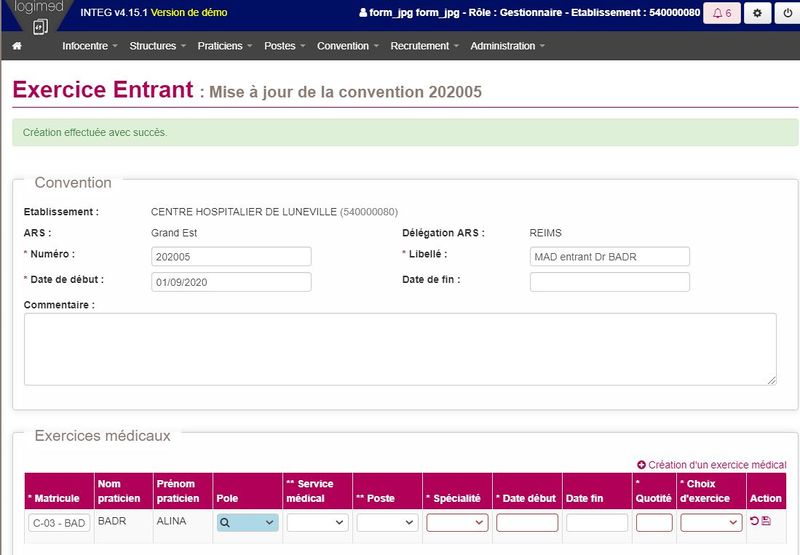
Task: Open the Praticiens menu
Action: (x=225, y=46)
